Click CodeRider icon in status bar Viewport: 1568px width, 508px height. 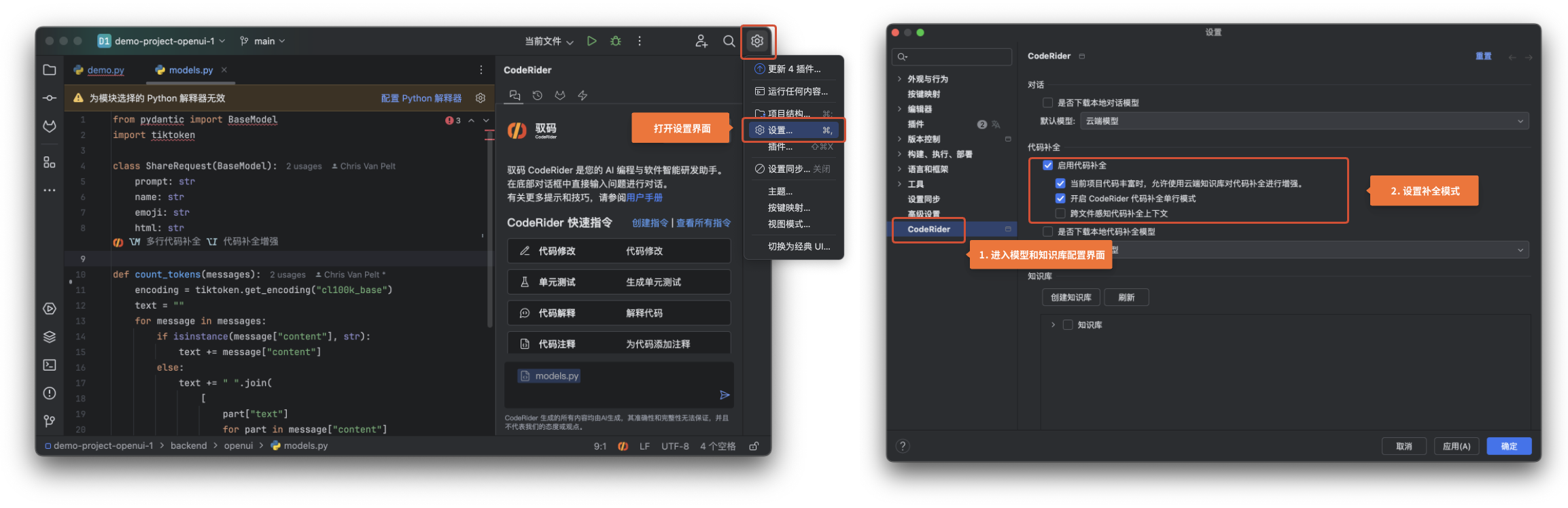(623, 446)
